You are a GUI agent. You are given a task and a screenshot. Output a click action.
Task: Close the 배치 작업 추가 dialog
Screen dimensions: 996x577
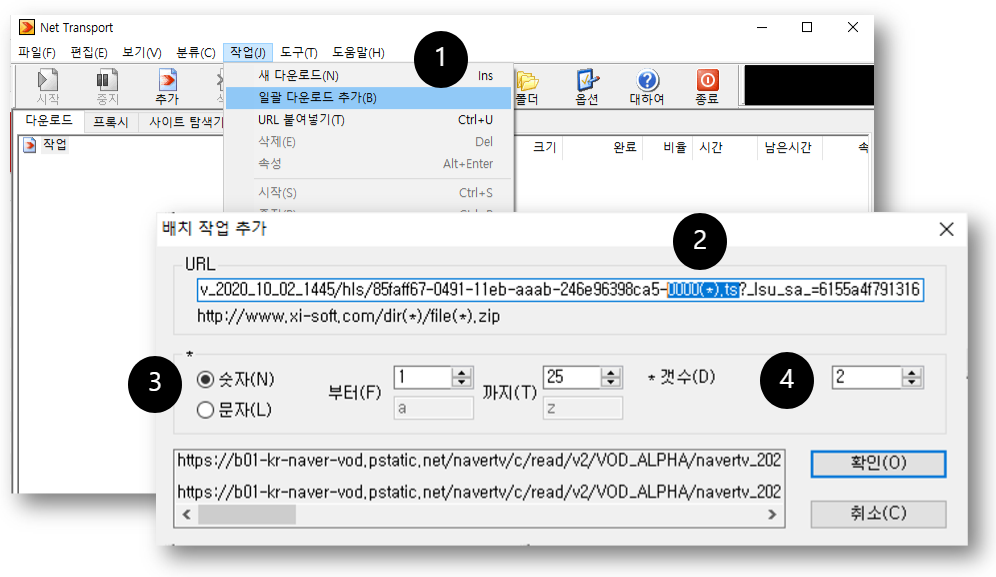click(x=946, y=229)
